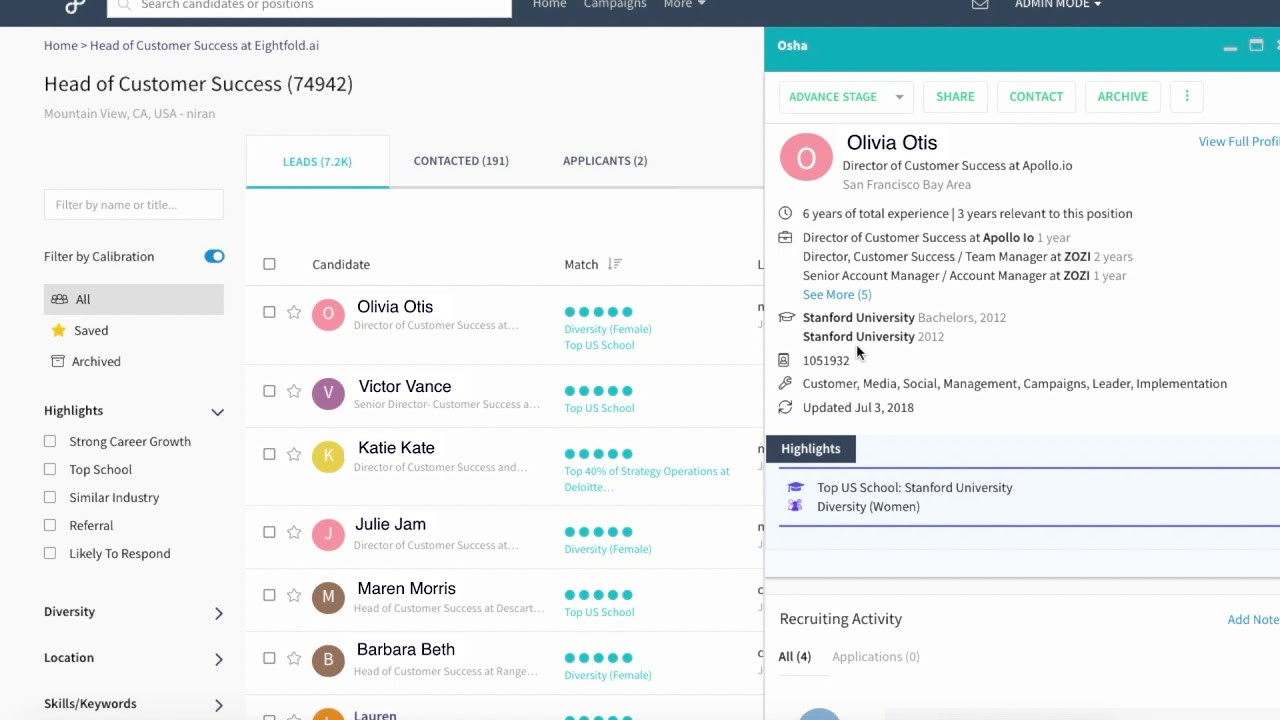
Task: Toggle the Filter by Calibration switch
Action: point(214,256)
